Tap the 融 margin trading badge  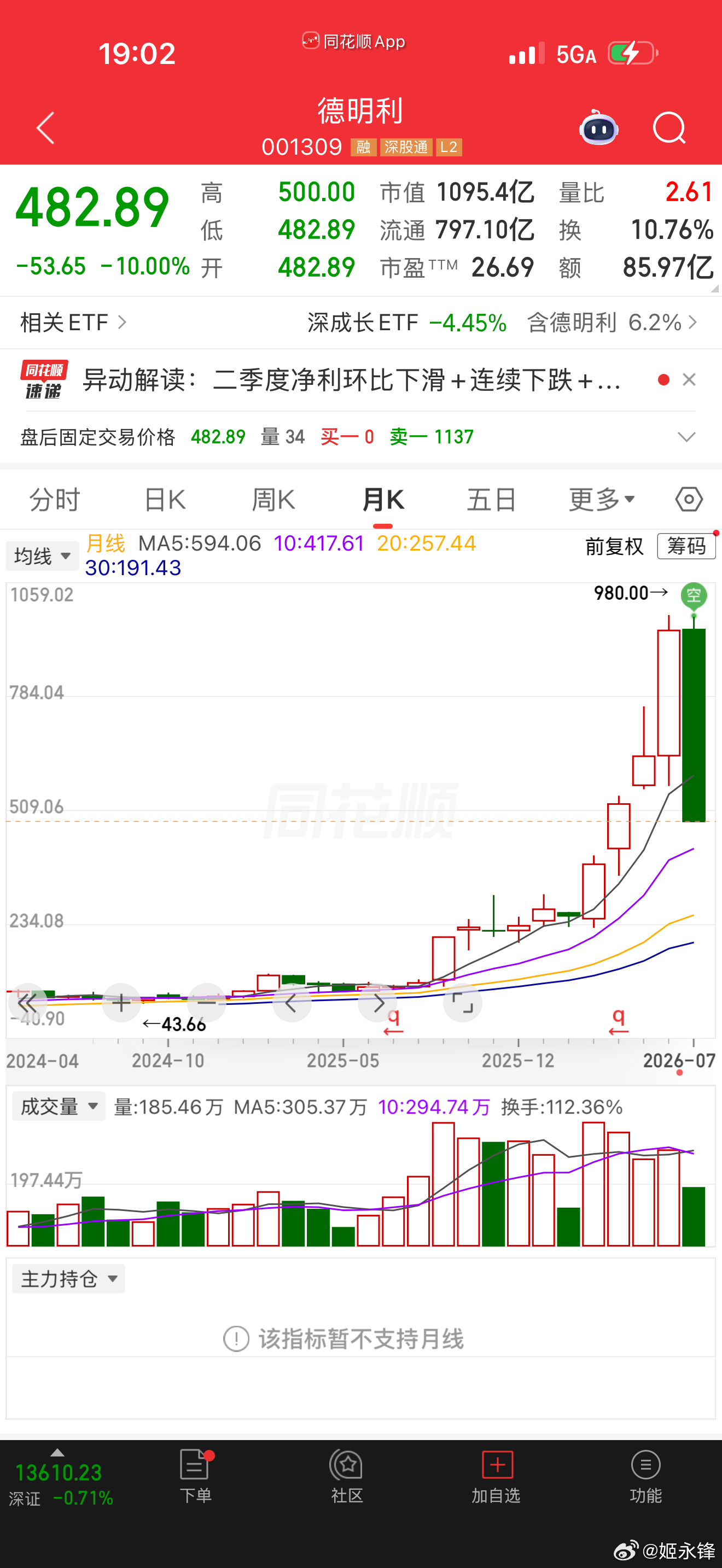[x=363, y=147]
